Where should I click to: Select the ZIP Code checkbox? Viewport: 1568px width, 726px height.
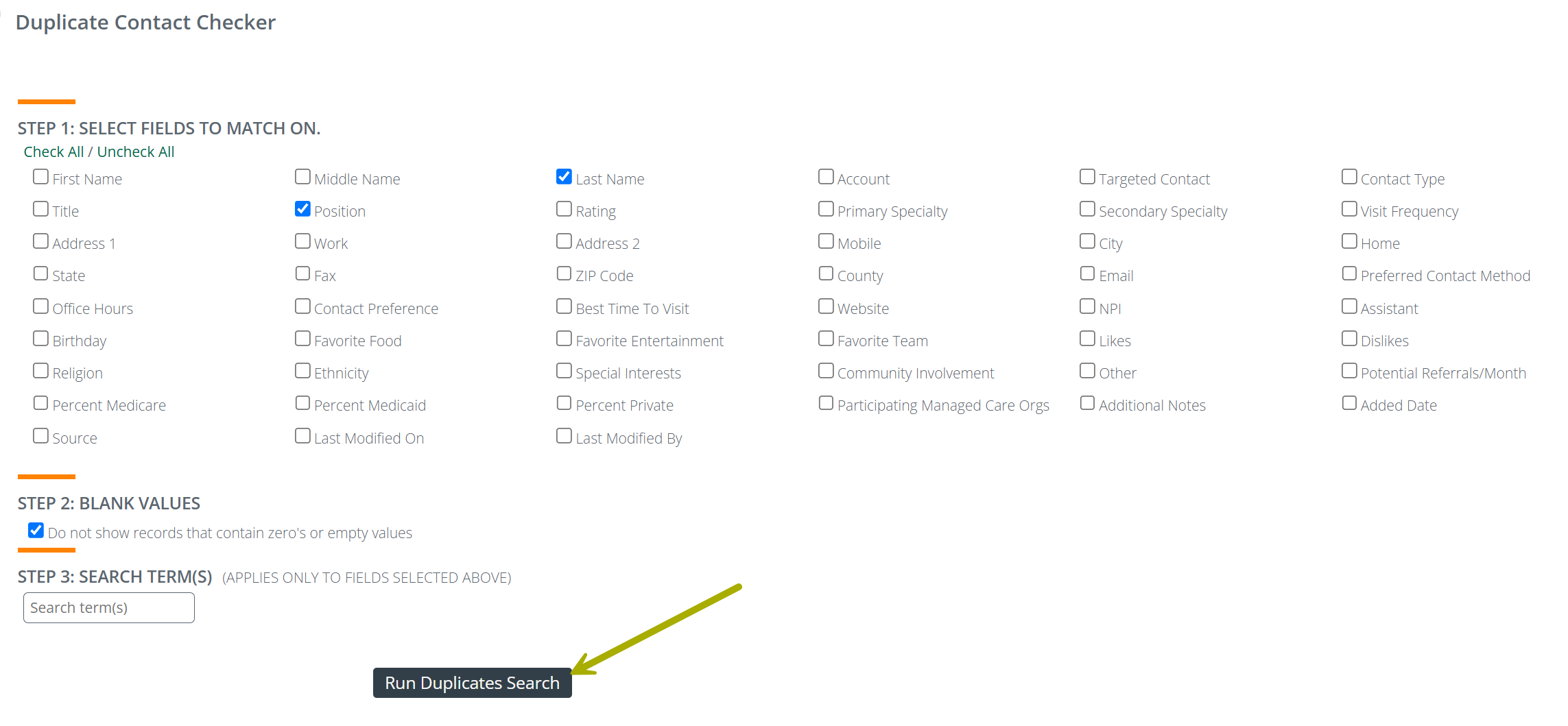[x=564, y=274]
